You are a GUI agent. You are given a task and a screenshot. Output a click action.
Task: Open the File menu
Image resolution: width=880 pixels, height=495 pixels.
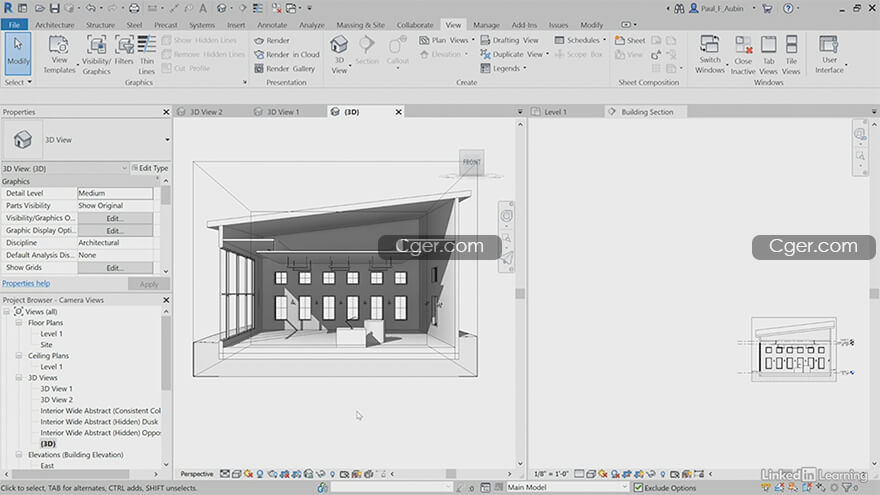click(14, 25)
